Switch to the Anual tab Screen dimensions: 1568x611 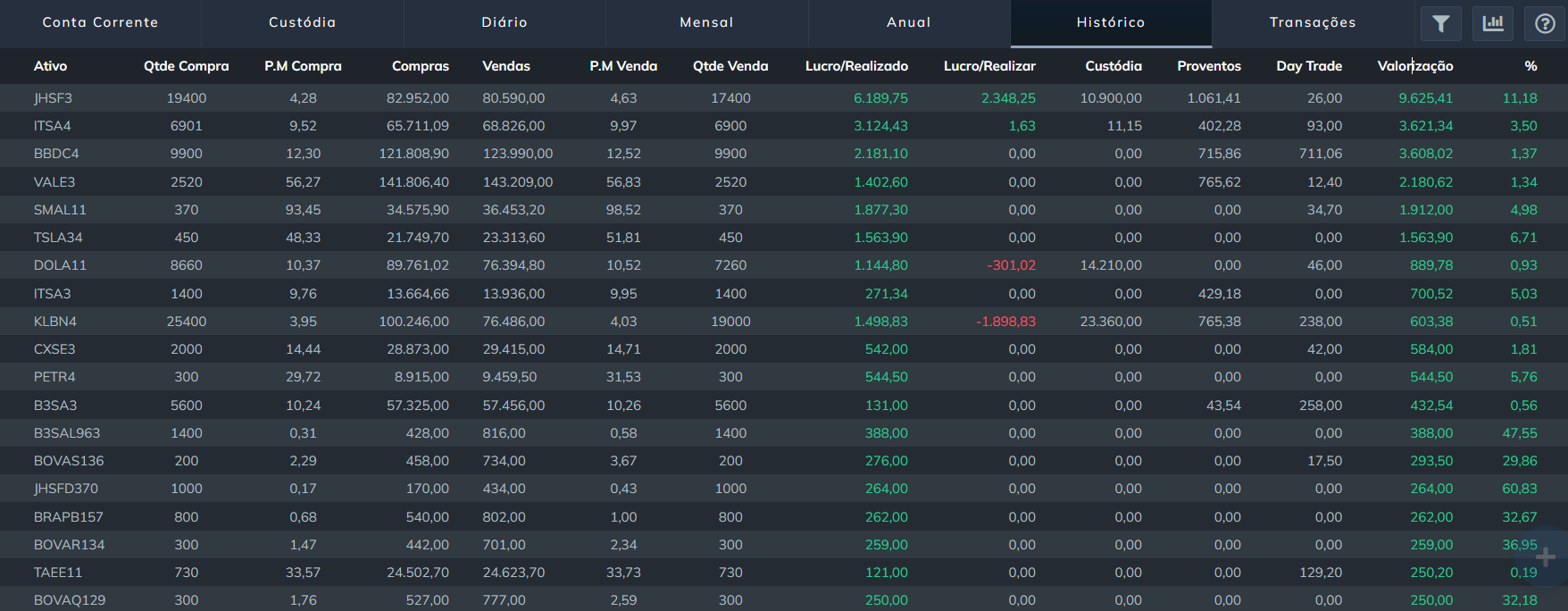point(908,22)
